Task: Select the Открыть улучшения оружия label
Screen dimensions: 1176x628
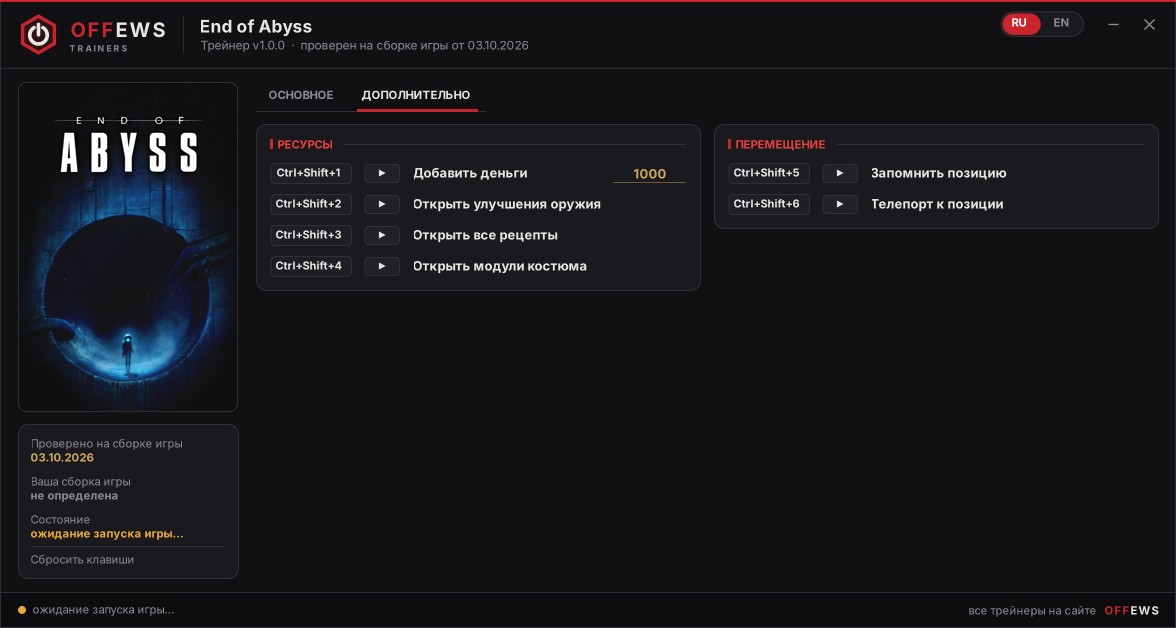Action: (507, 204)
